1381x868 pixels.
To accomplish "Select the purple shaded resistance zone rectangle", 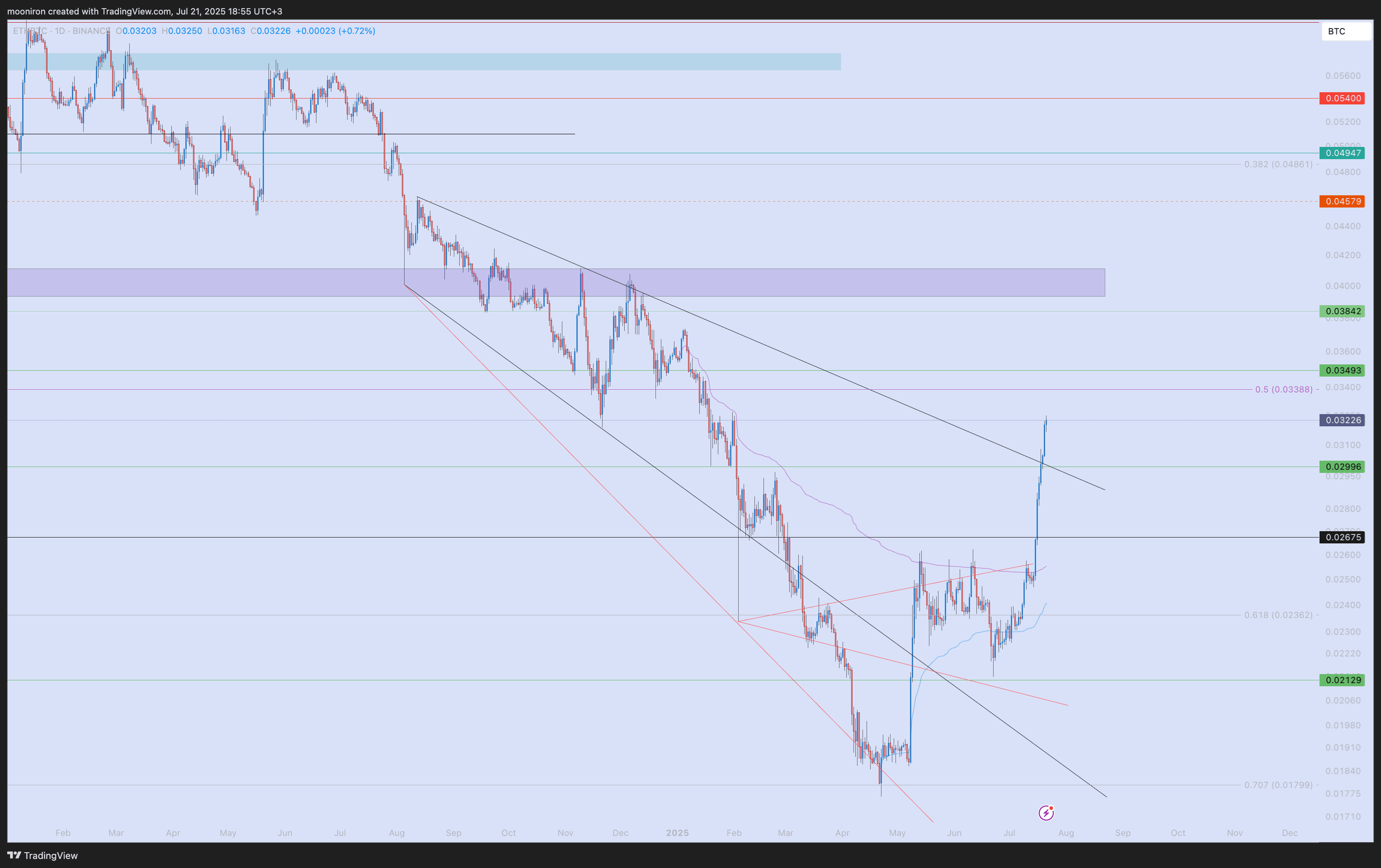I will coord(860,283).
